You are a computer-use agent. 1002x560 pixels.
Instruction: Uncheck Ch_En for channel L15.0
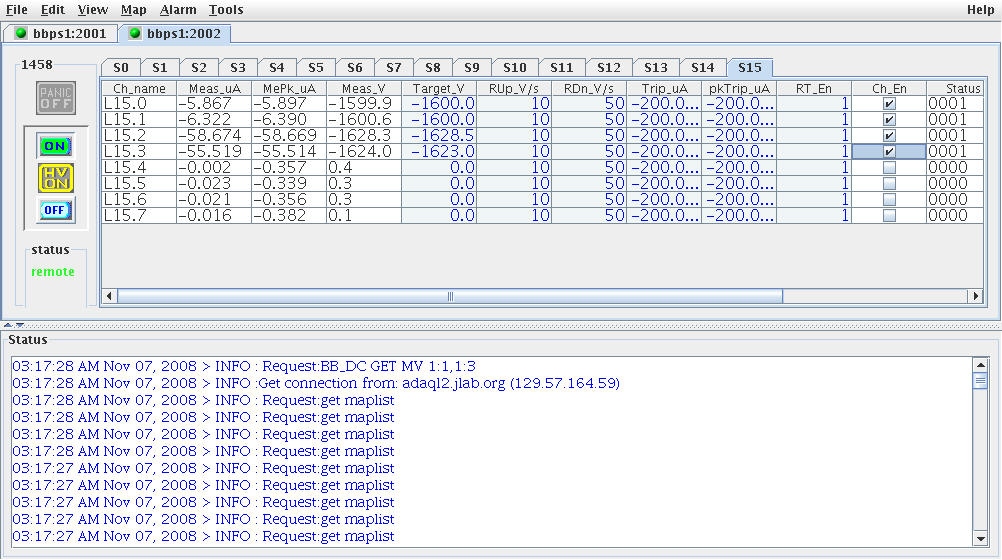point(889,104)
